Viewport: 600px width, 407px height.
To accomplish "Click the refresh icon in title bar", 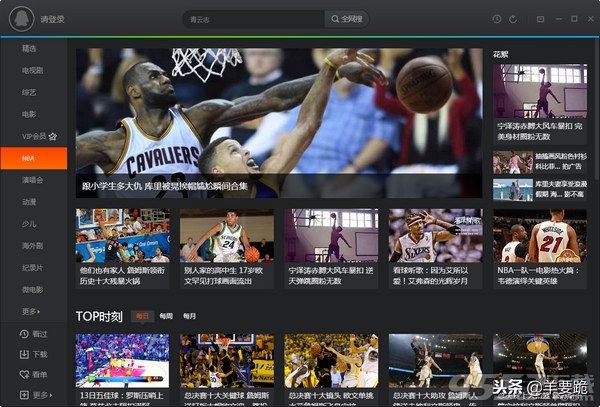I will (513, 19).
